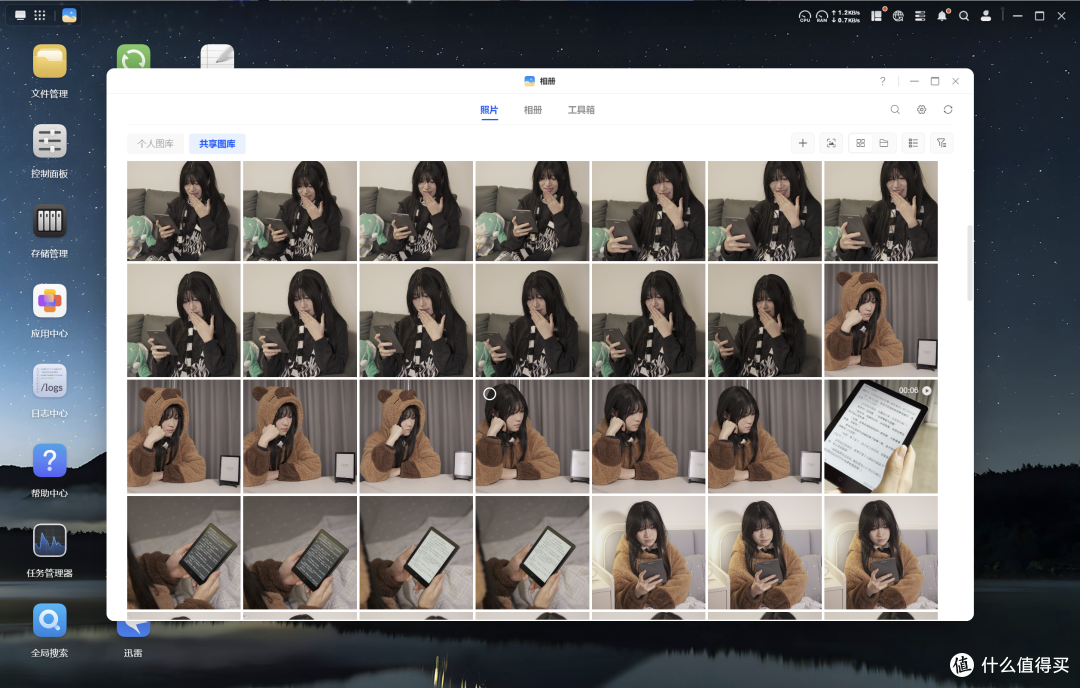Open album settings gear icon
The width and height of the screenshot is (1080, 688).
(x=922, y=110)
